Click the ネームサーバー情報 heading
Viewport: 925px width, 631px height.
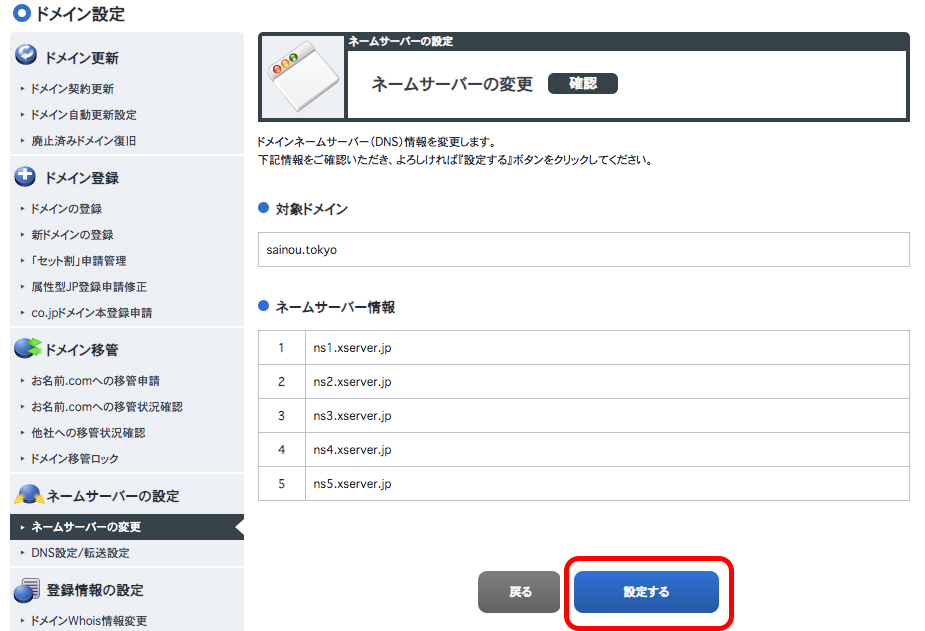coord(335,307)
